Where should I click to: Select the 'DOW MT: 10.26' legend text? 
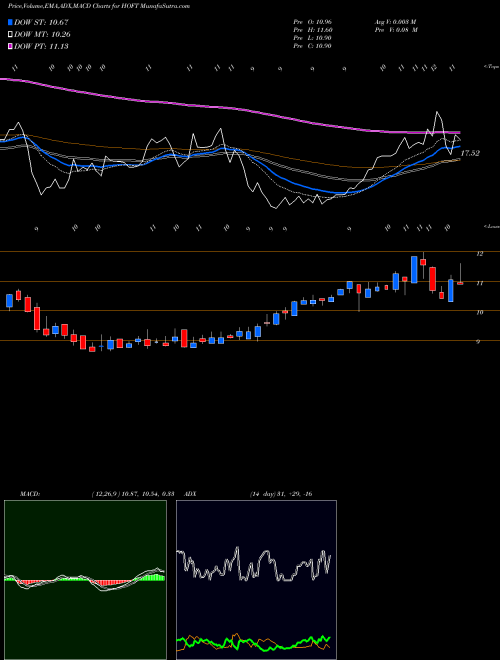(42, 35)
